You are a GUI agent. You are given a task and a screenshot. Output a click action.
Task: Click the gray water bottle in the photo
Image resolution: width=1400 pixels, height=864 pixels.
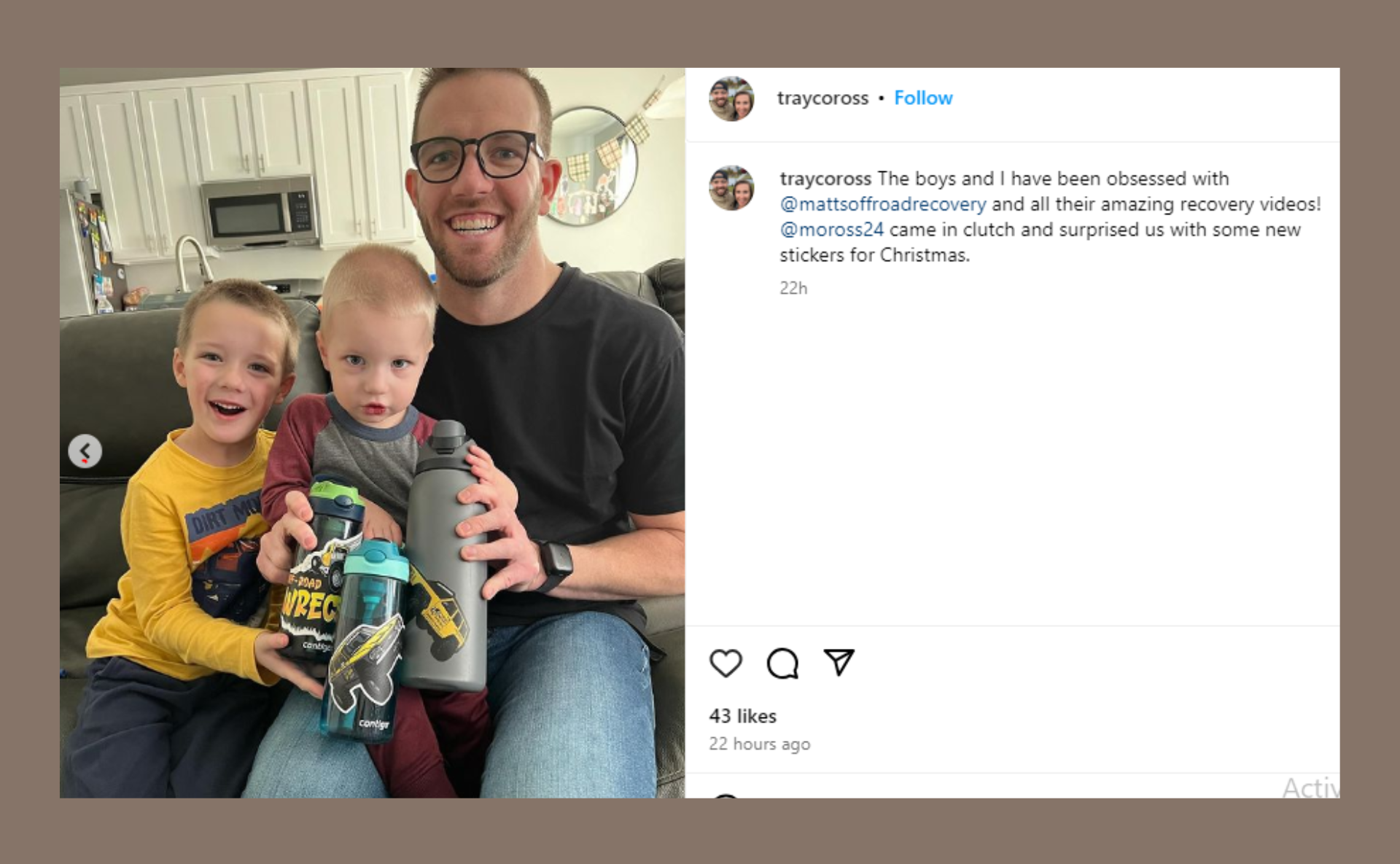445,556
